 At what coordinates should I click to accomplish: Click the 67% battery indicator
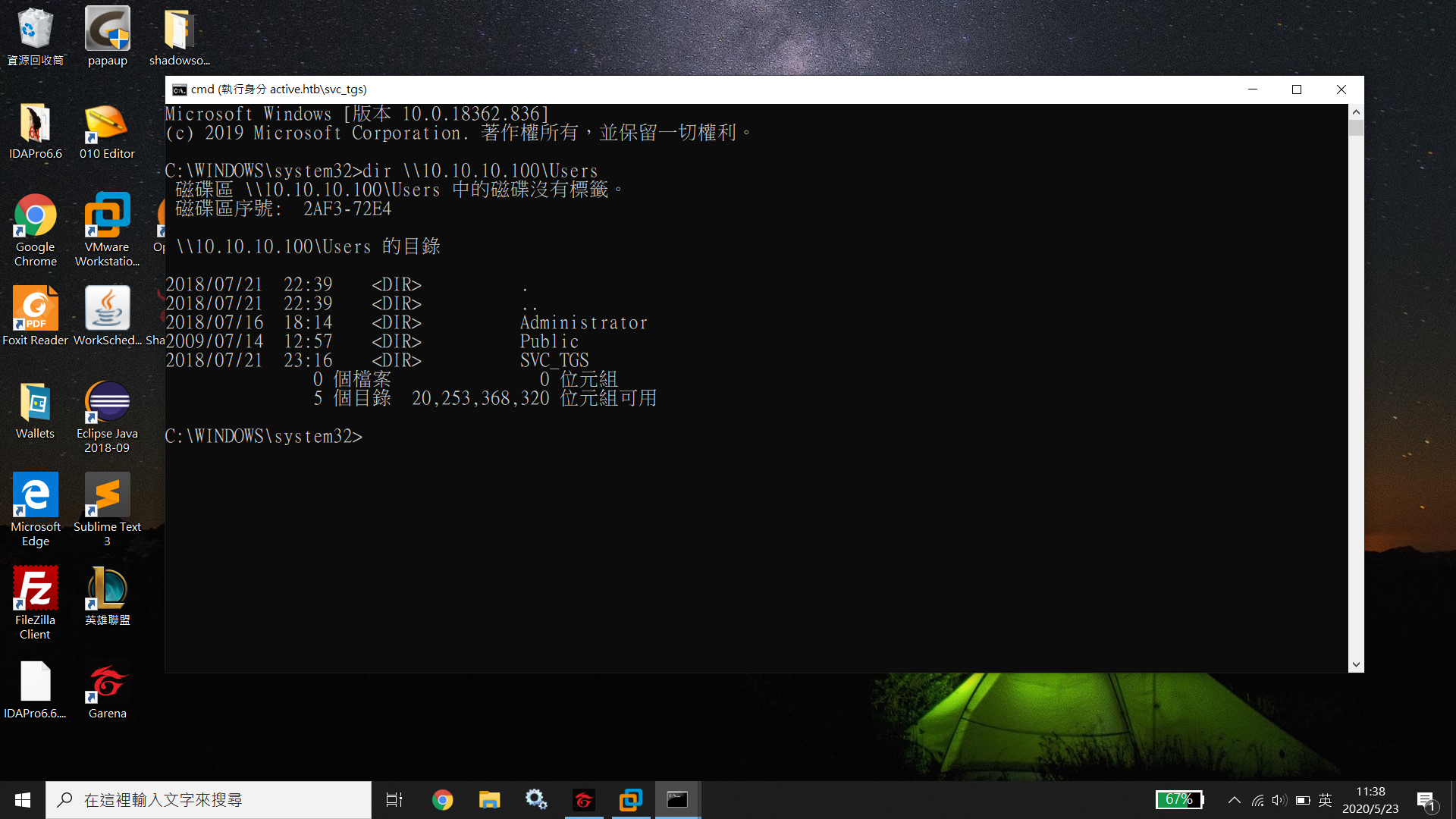pos(1180,799)
